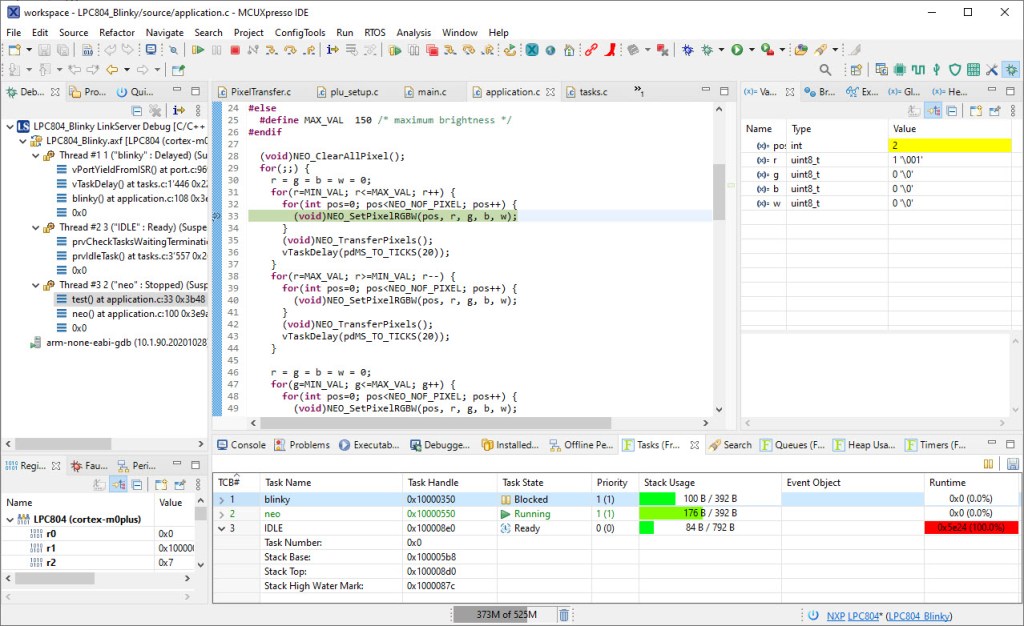Expand the blinky task row in task list

coord(222,499)
